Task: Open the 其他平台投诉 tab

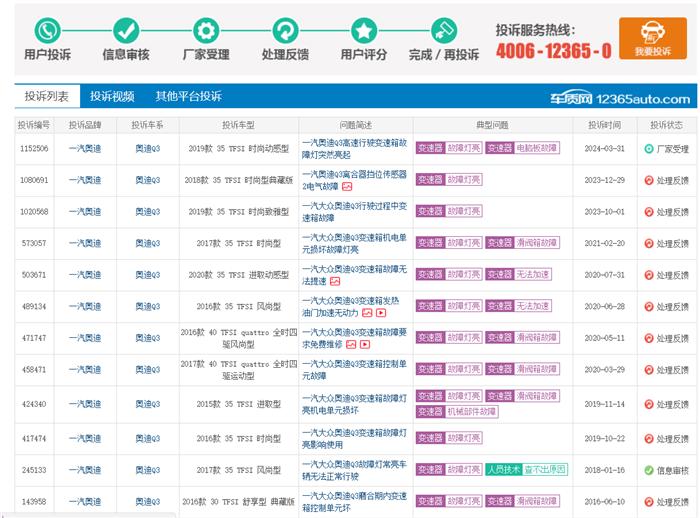Action: click(188, 97)
